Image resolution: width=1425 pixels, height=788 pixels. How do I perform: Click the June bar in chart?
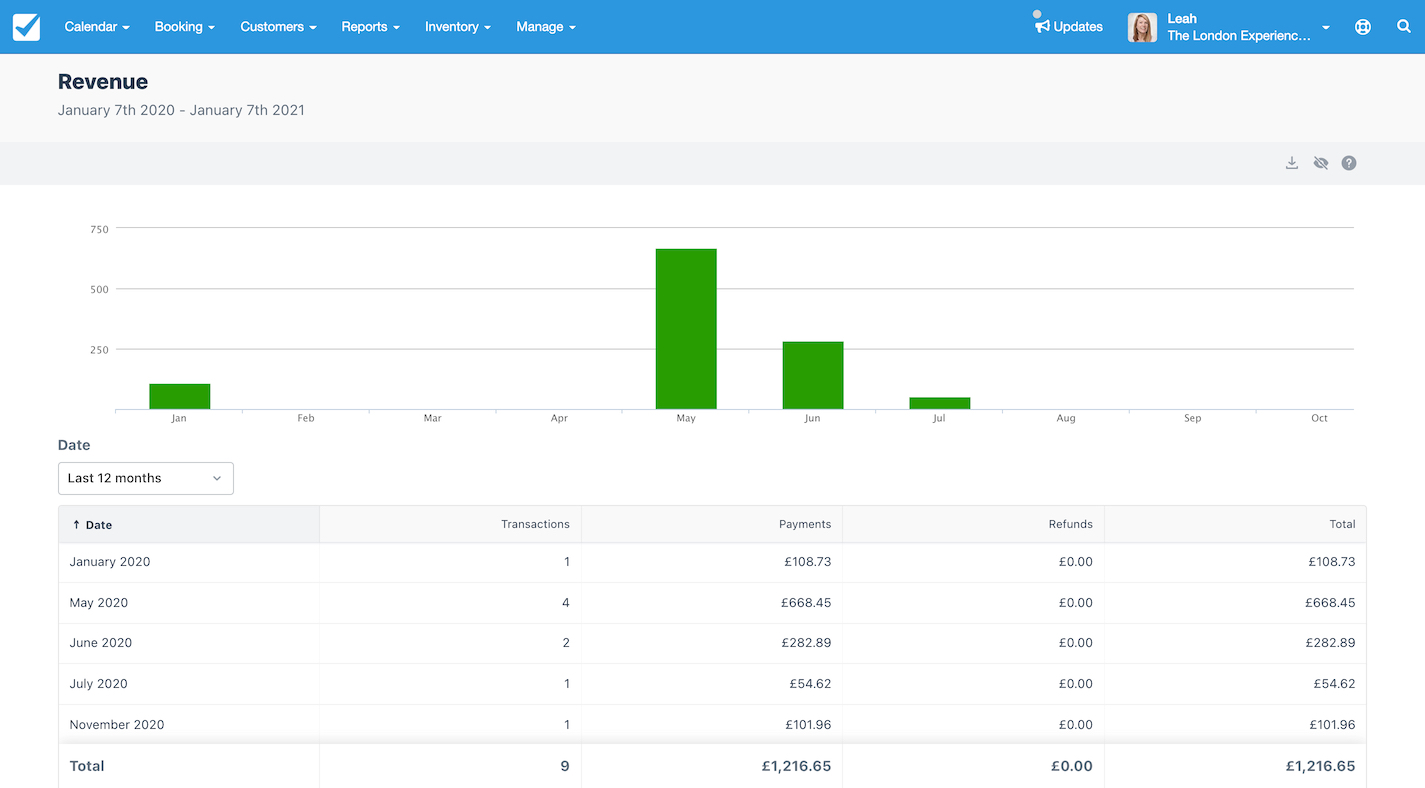813,375
